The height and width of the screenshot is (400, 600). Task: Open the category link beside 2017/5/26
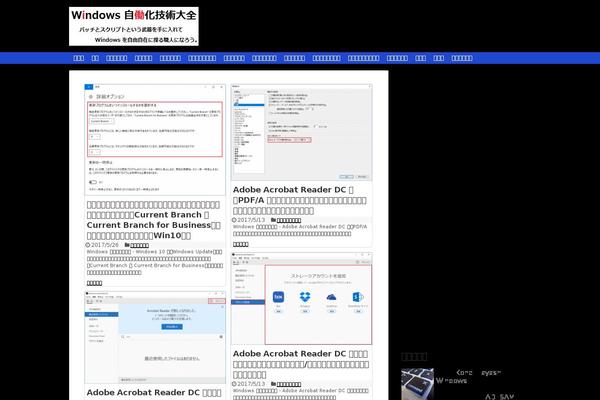[139, 245]
